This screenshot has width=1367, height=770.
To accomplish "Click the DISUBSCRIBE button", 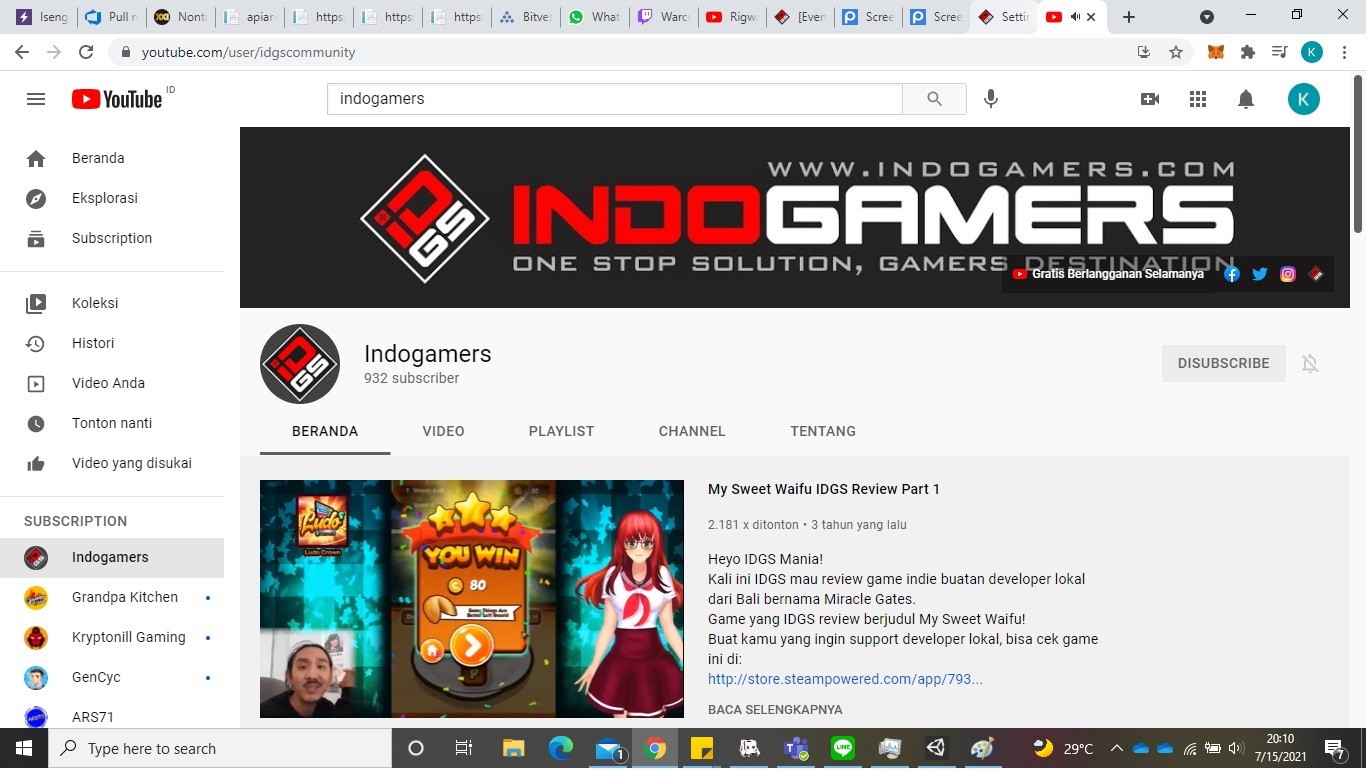I will point(1223,363).
